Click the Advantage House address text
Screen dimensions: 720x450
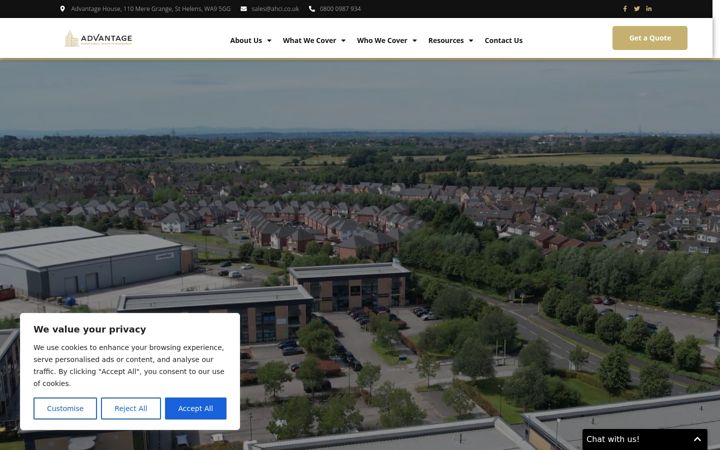151,9
